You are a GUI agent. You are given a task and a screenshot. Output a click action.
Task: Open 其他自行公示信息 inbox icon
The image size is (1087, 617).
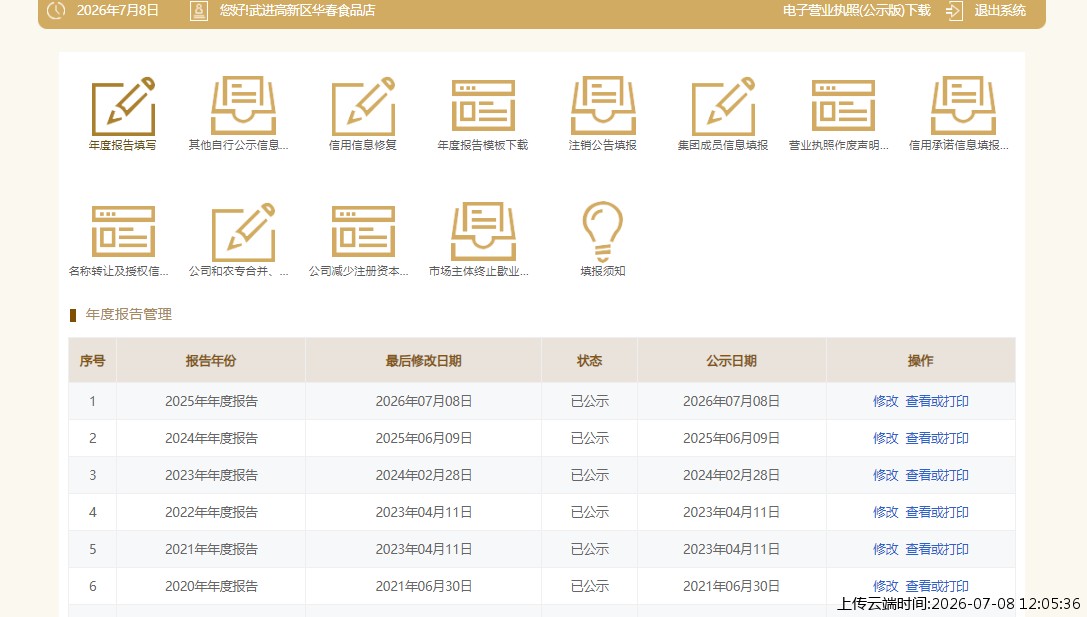[243, 105]
